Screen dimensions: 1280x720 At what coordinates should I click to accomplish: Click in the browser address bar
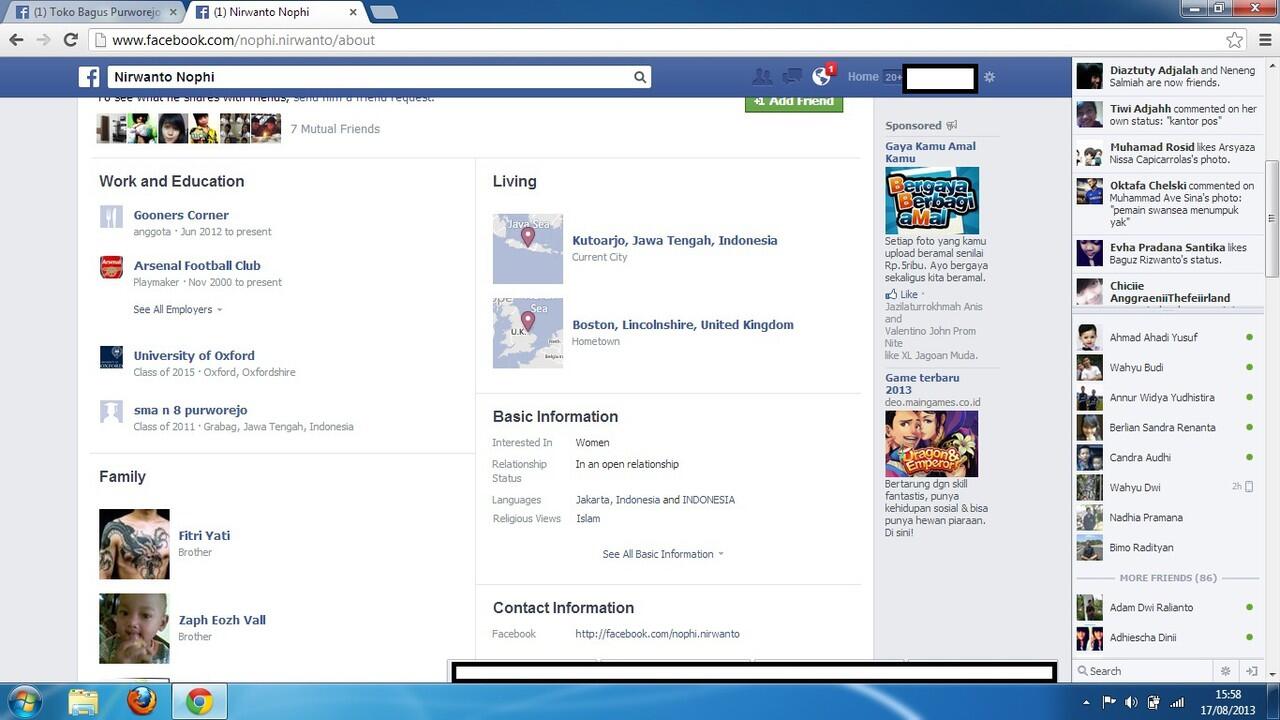[655, 40]
